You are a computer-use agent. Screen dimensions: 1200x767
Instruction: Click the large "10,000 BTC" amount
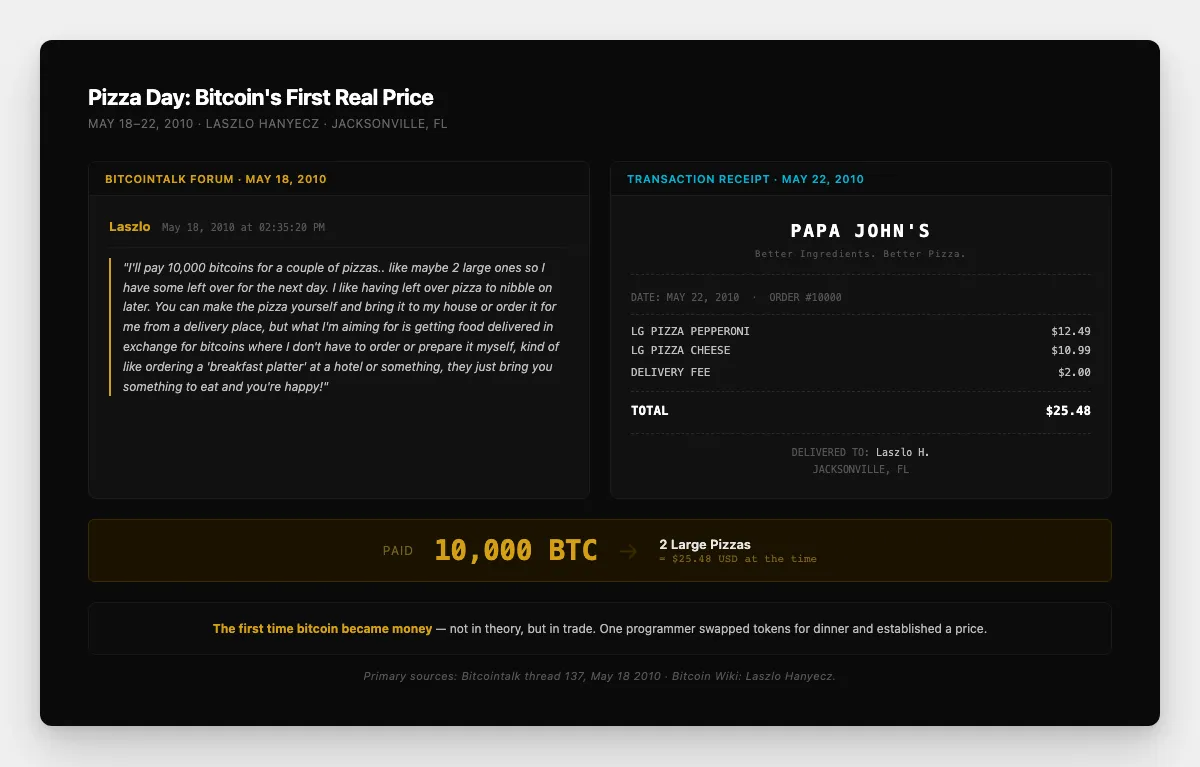[x=516, y=550]
